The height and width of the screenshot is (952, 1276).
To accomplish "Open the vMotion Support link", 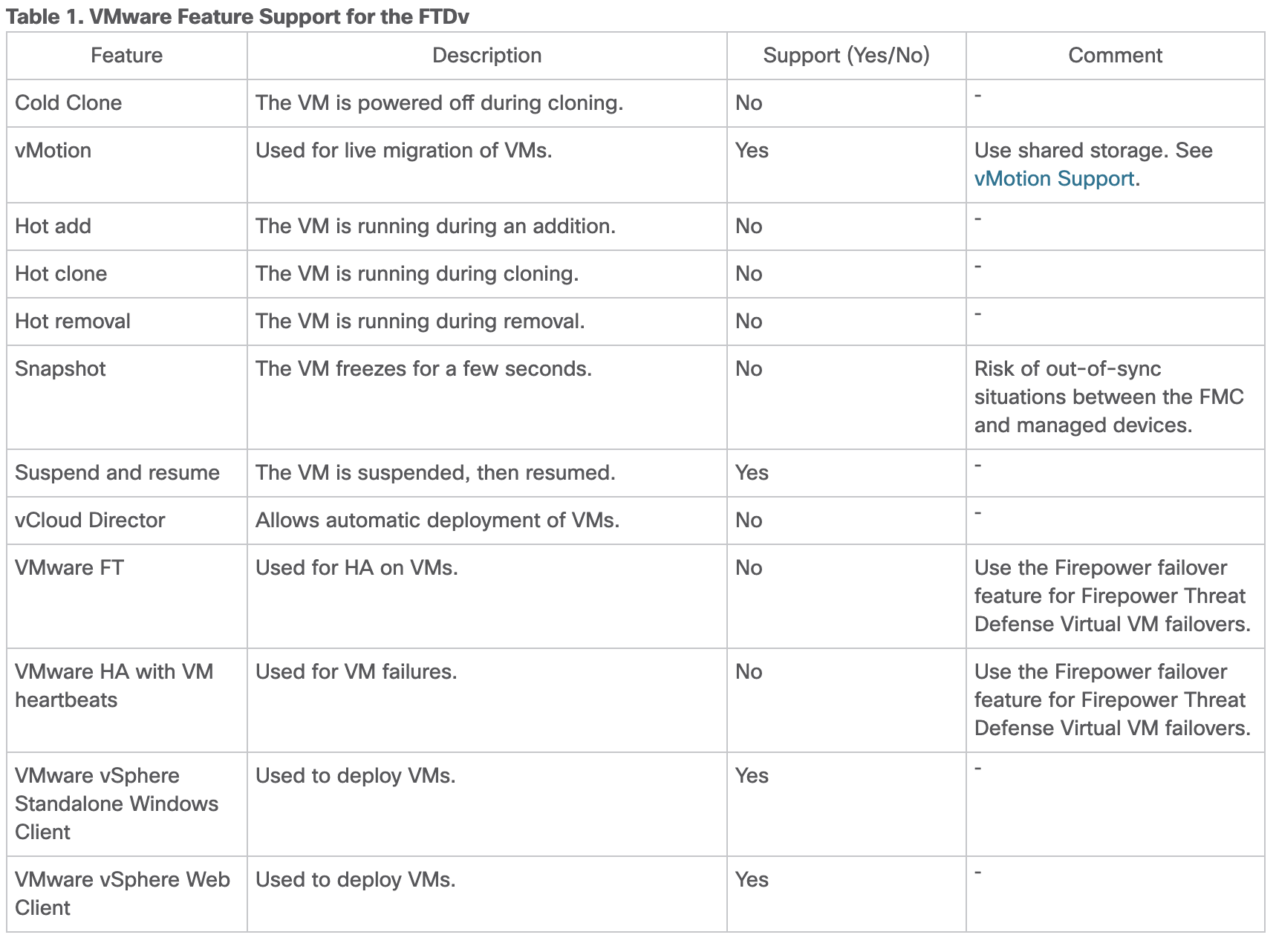I will [1054, 179].
